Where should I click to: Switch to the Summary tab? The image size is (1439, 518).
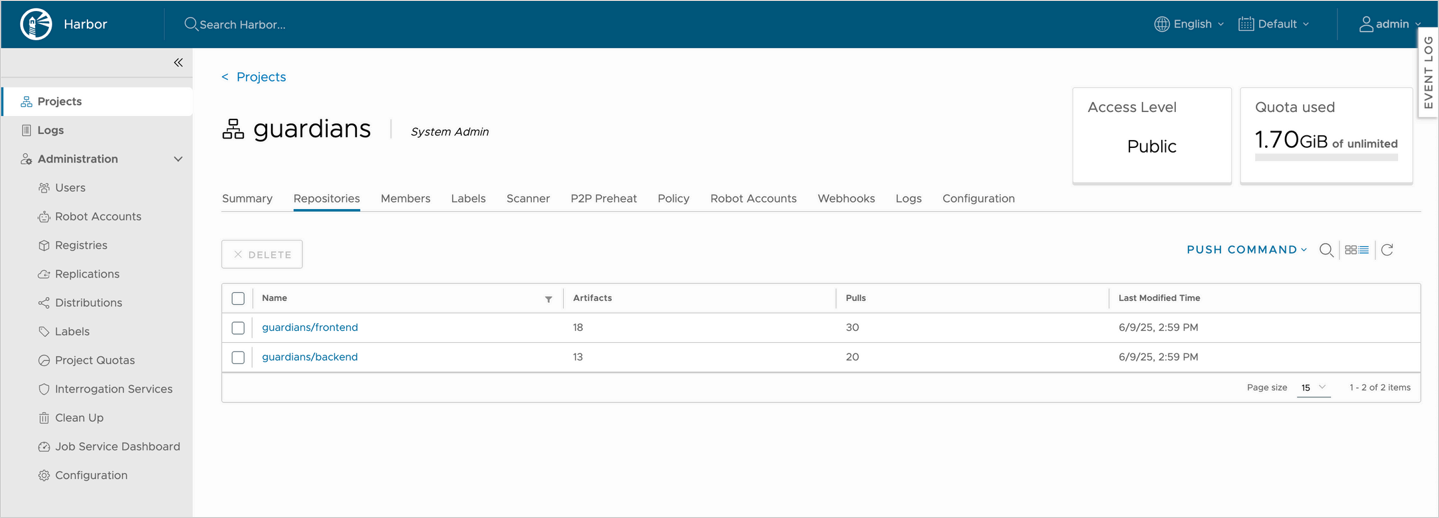[247, 198]
